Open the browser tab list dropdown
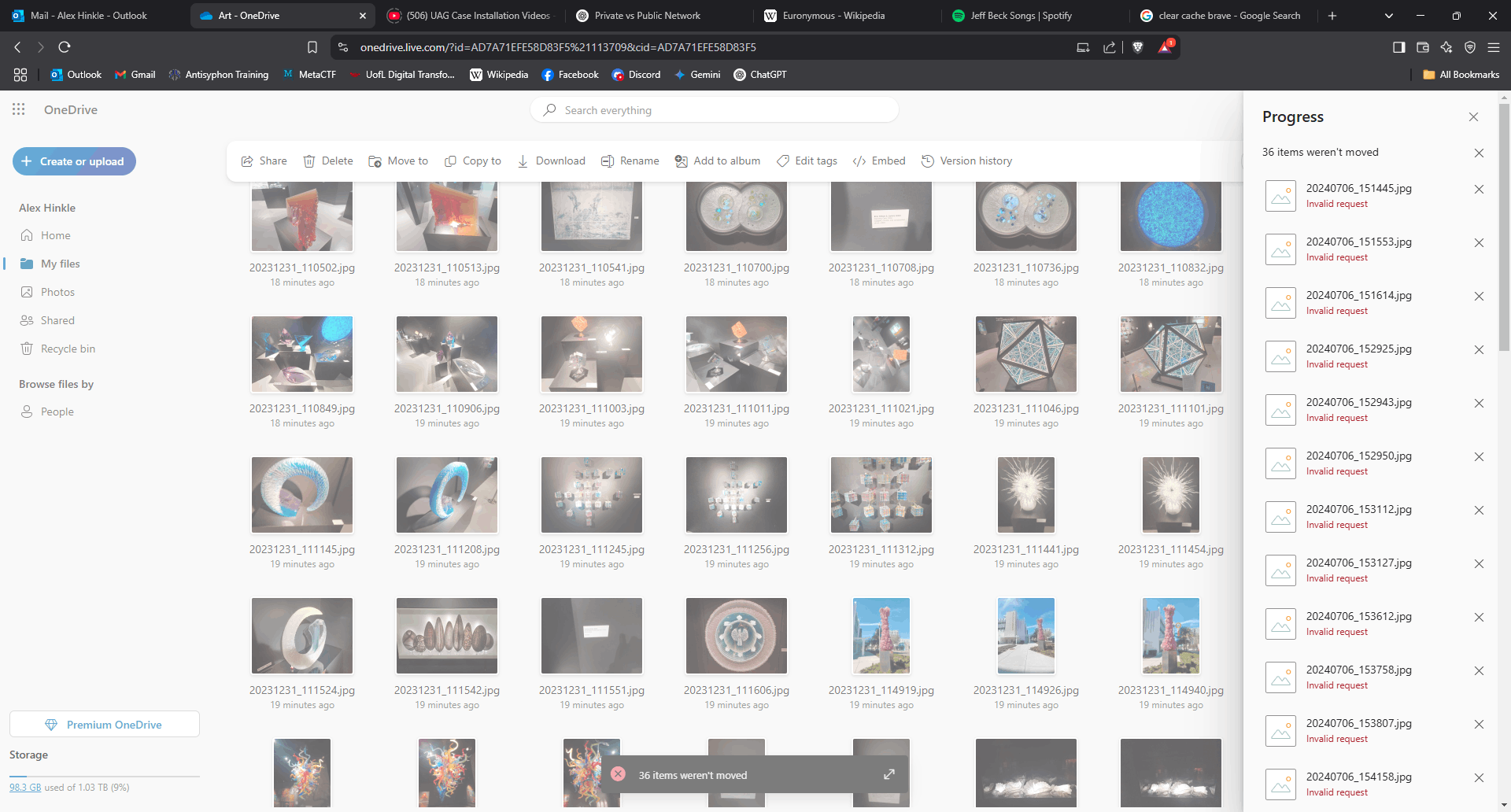 click(1389, 16)
